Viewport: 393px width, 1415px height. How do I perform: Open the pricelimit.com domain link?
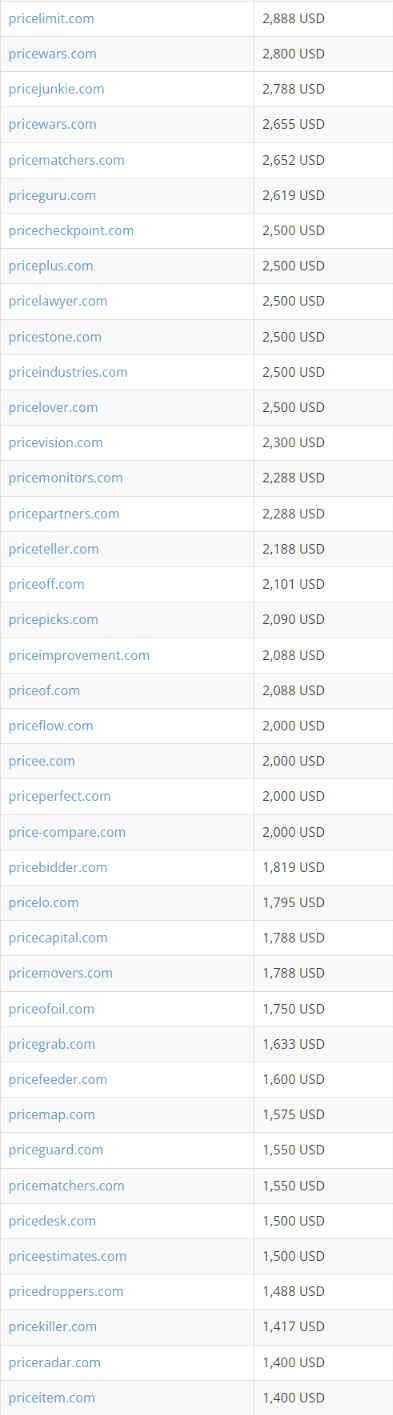coord(51,19)
